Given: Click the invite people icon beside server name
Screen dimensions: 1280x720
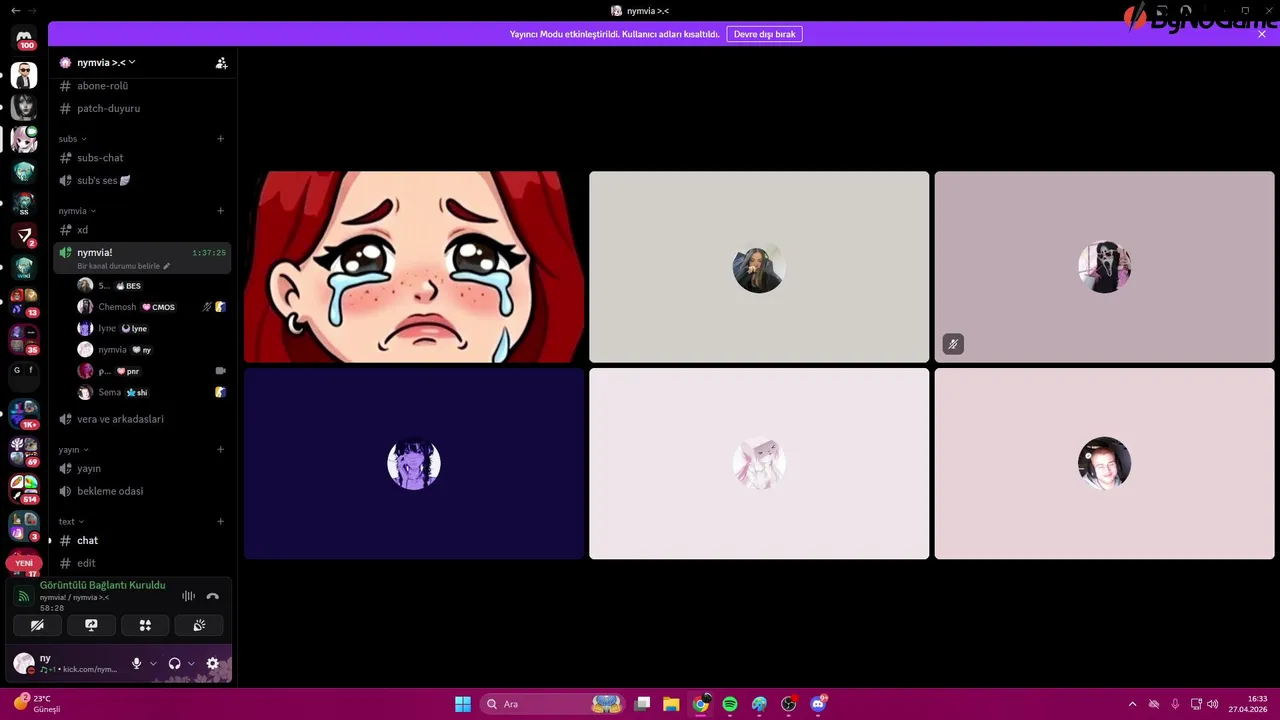Looking at the screenshot, I should click(x=221, y=62).
